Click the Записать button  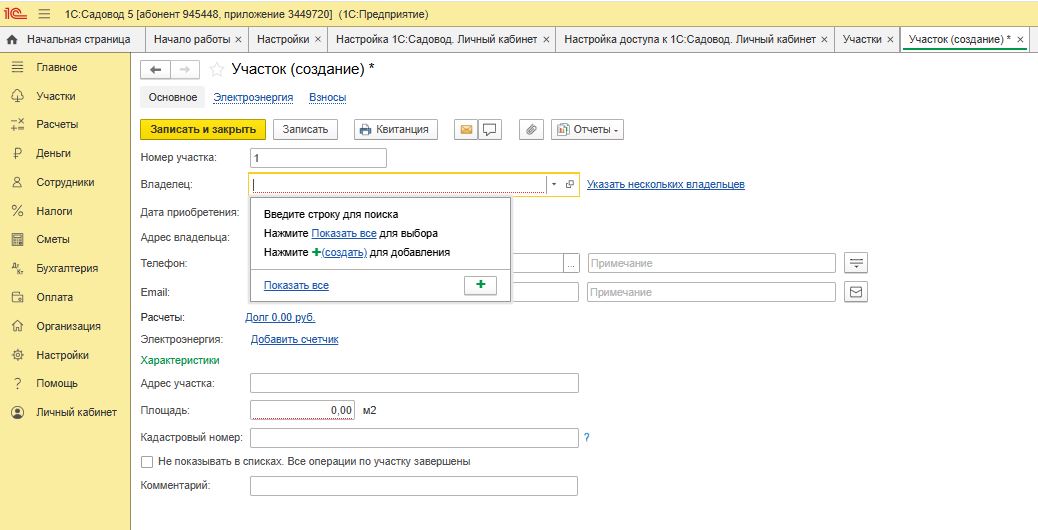[305, 130]
